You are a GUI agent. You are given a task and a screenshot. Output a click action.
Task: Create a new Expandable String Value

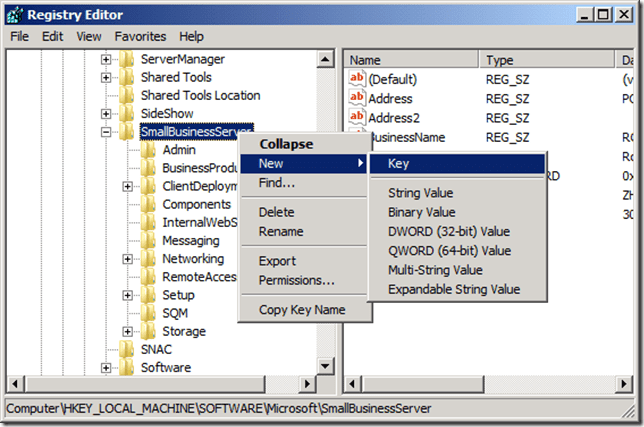coord(458,289)
